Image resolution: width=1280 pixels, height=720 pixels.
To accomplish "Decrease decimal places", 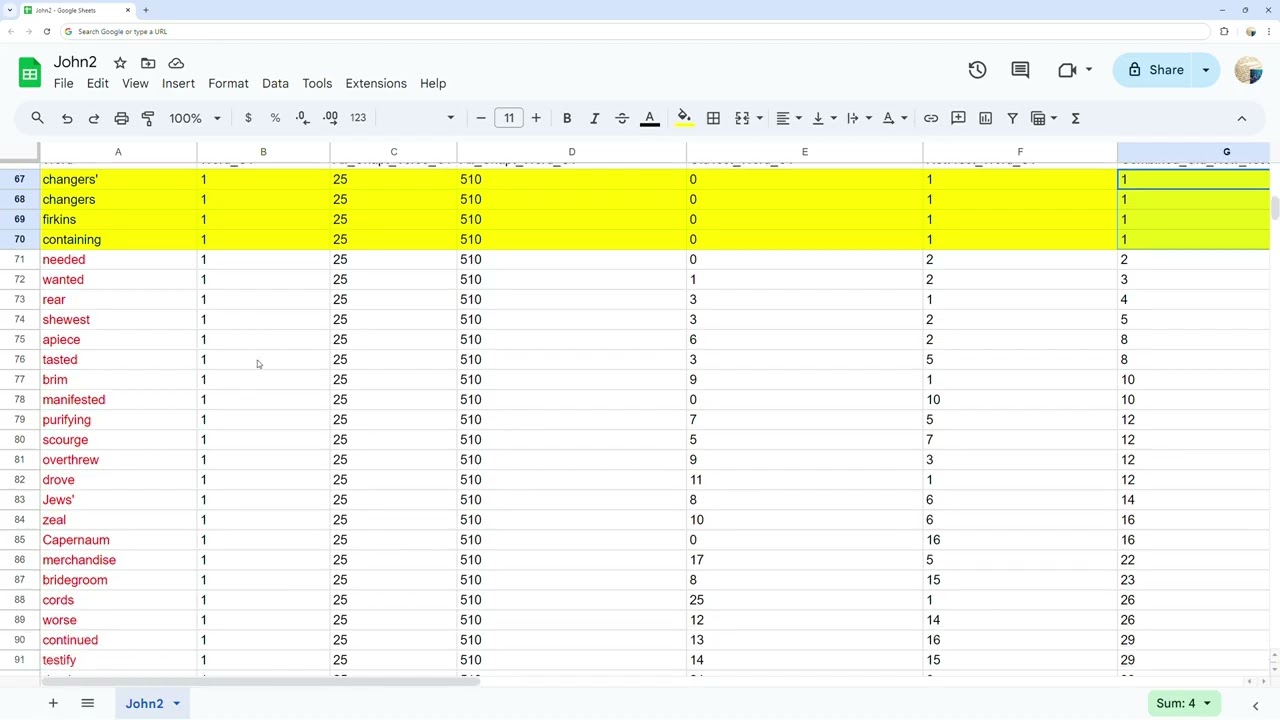I will [x=302, y=118].
